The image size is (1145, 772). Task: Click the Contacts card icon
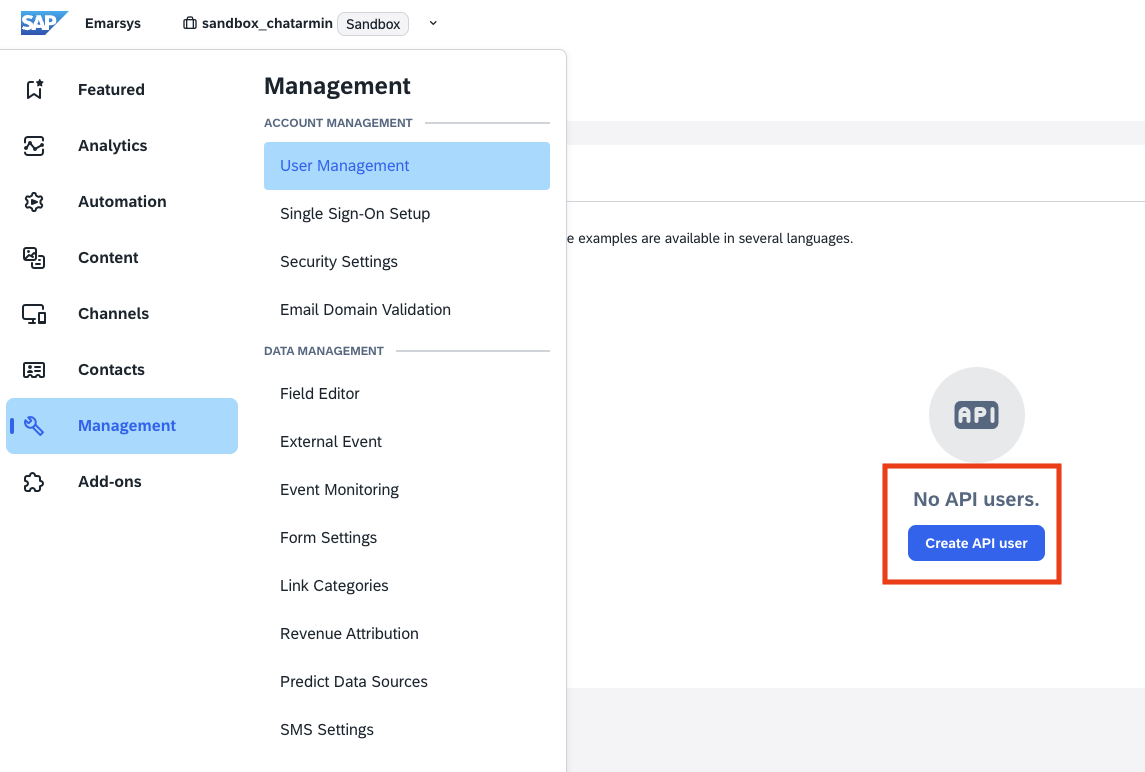[x=34, y=369]
